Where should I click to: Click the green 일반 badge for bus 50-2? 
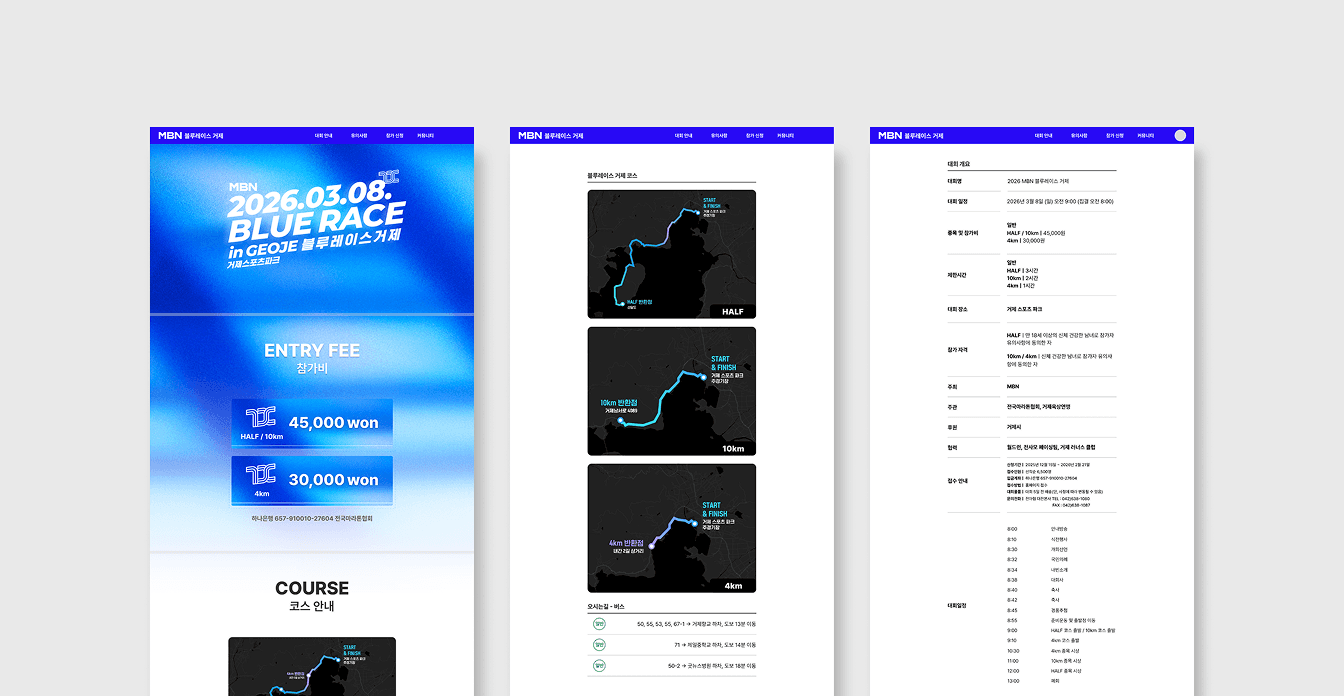[599, 665]
